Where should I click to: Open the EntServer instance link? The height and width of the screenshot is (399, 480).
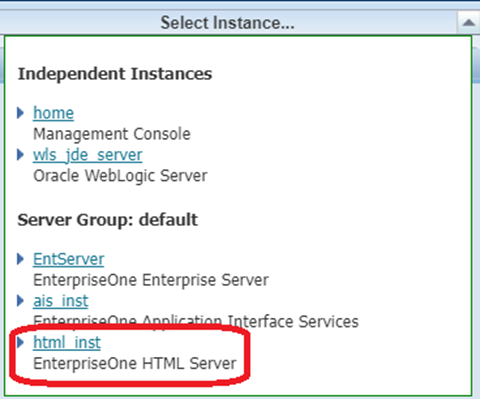(x=69, y=259)
